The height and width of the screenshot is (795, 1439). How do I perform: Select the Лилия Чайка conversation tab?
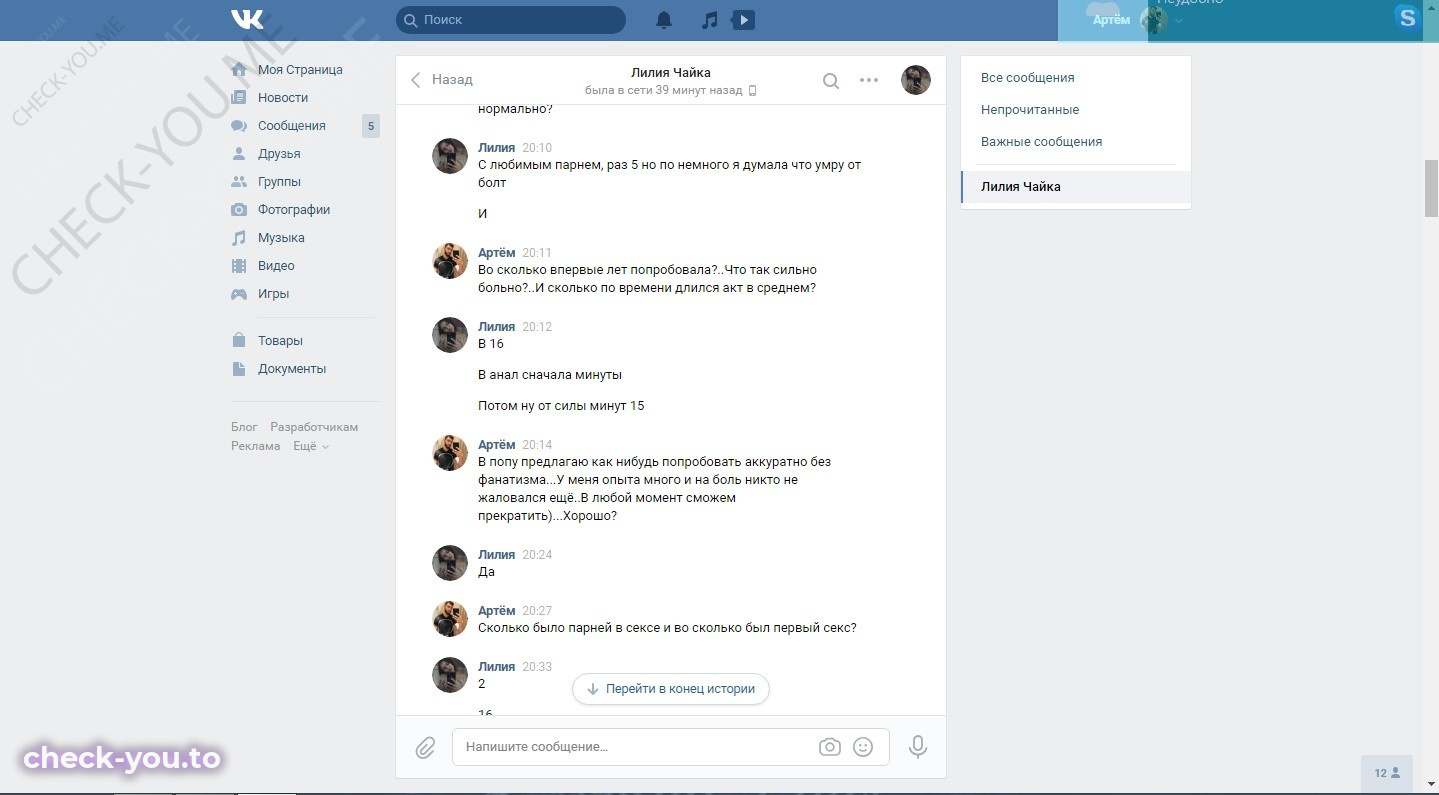click(1076, 187)
